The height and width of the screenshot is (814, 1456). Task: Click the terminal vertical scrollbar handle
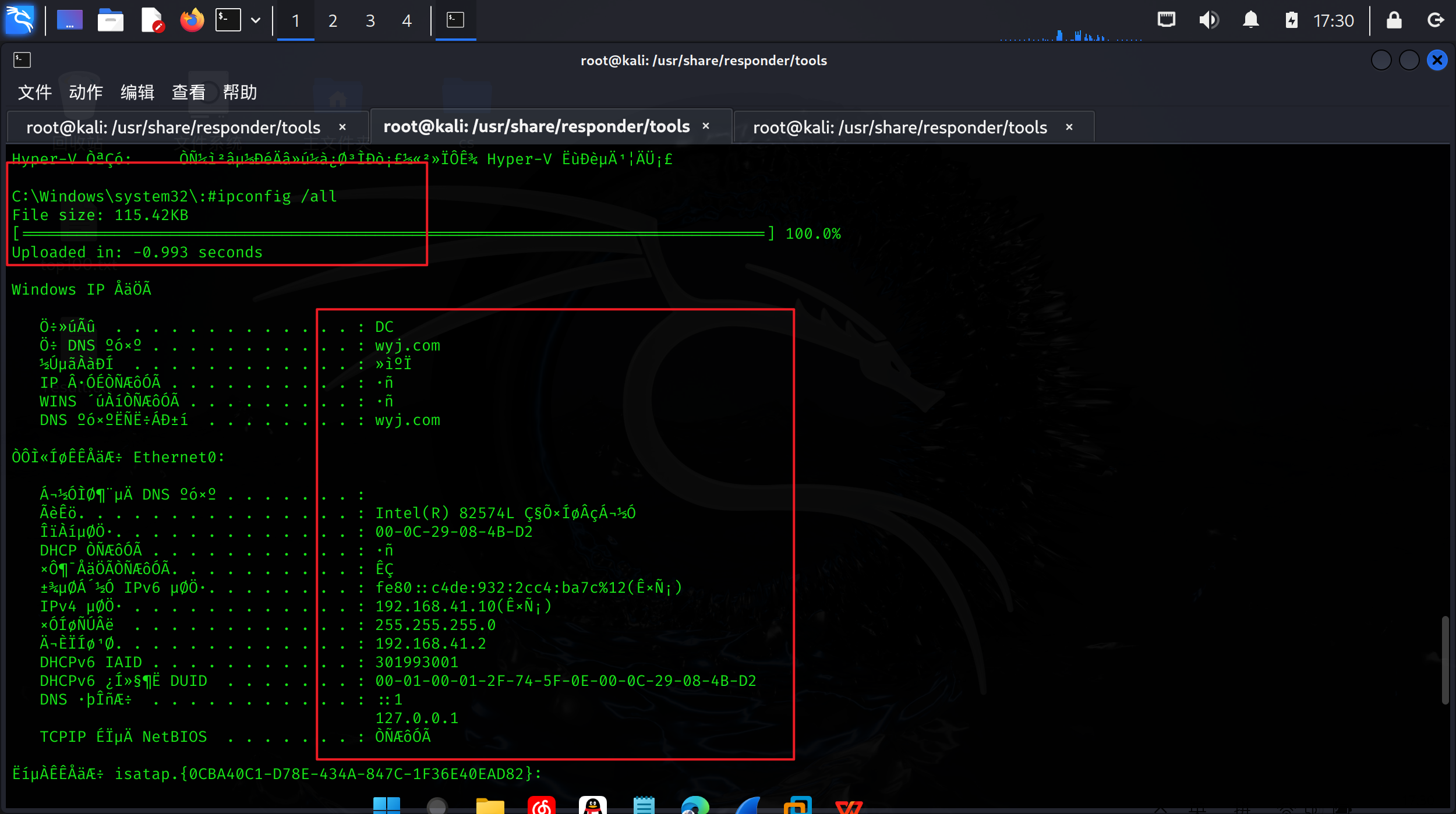[x=1445, y=660]
